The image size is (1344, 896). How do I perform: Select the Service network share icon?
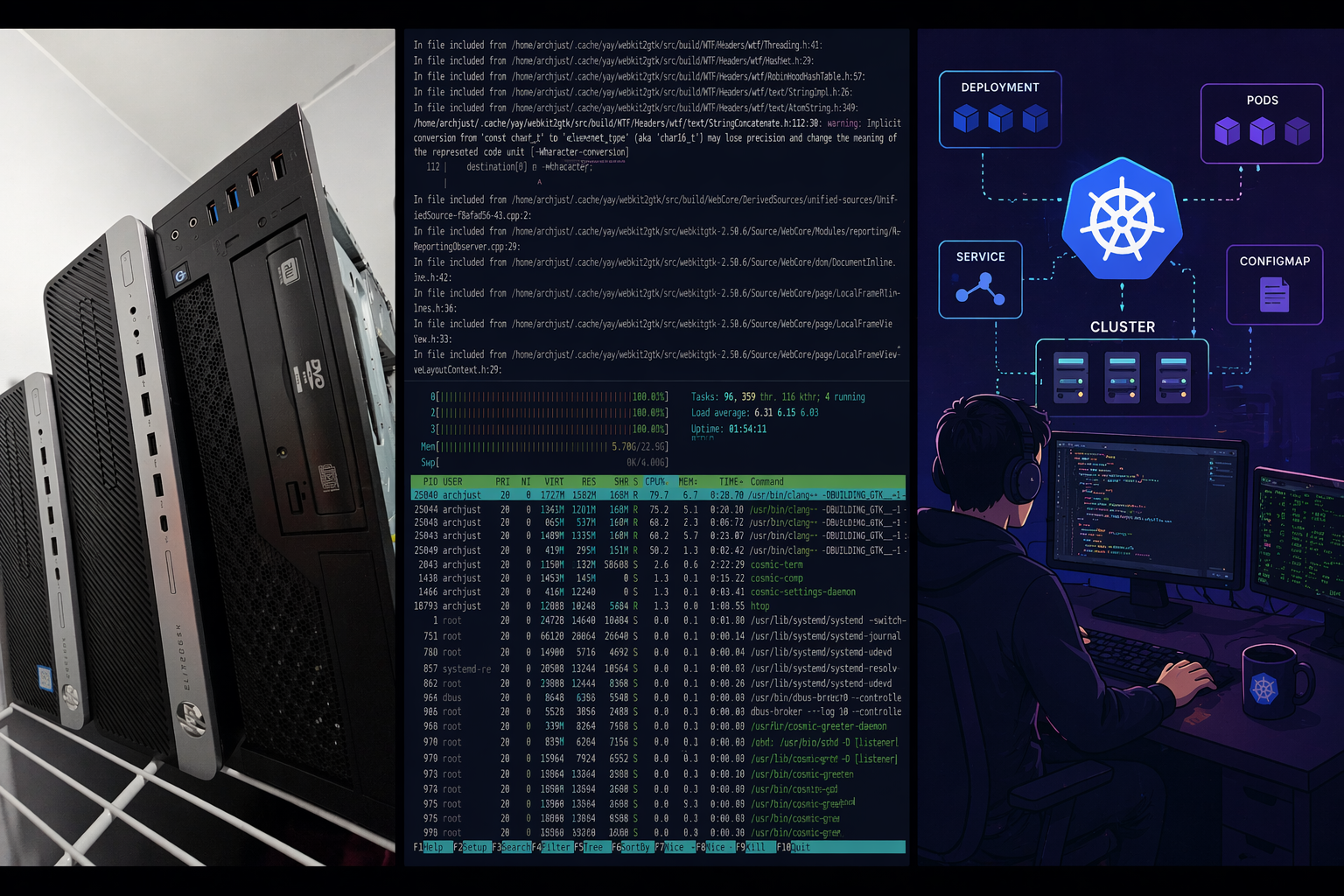coord(980,290)
